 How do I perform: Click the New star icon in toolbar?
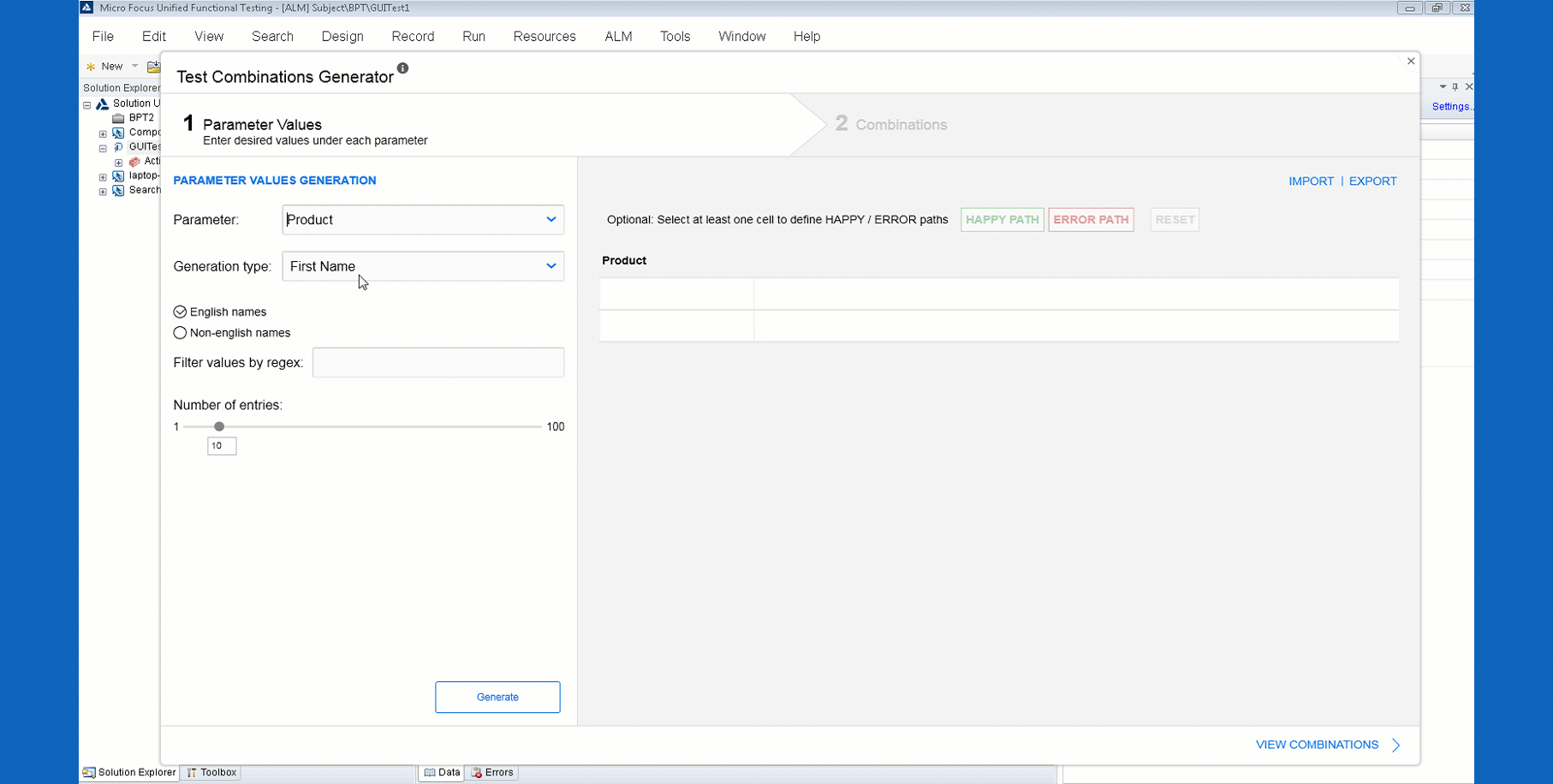pos(91,67)
